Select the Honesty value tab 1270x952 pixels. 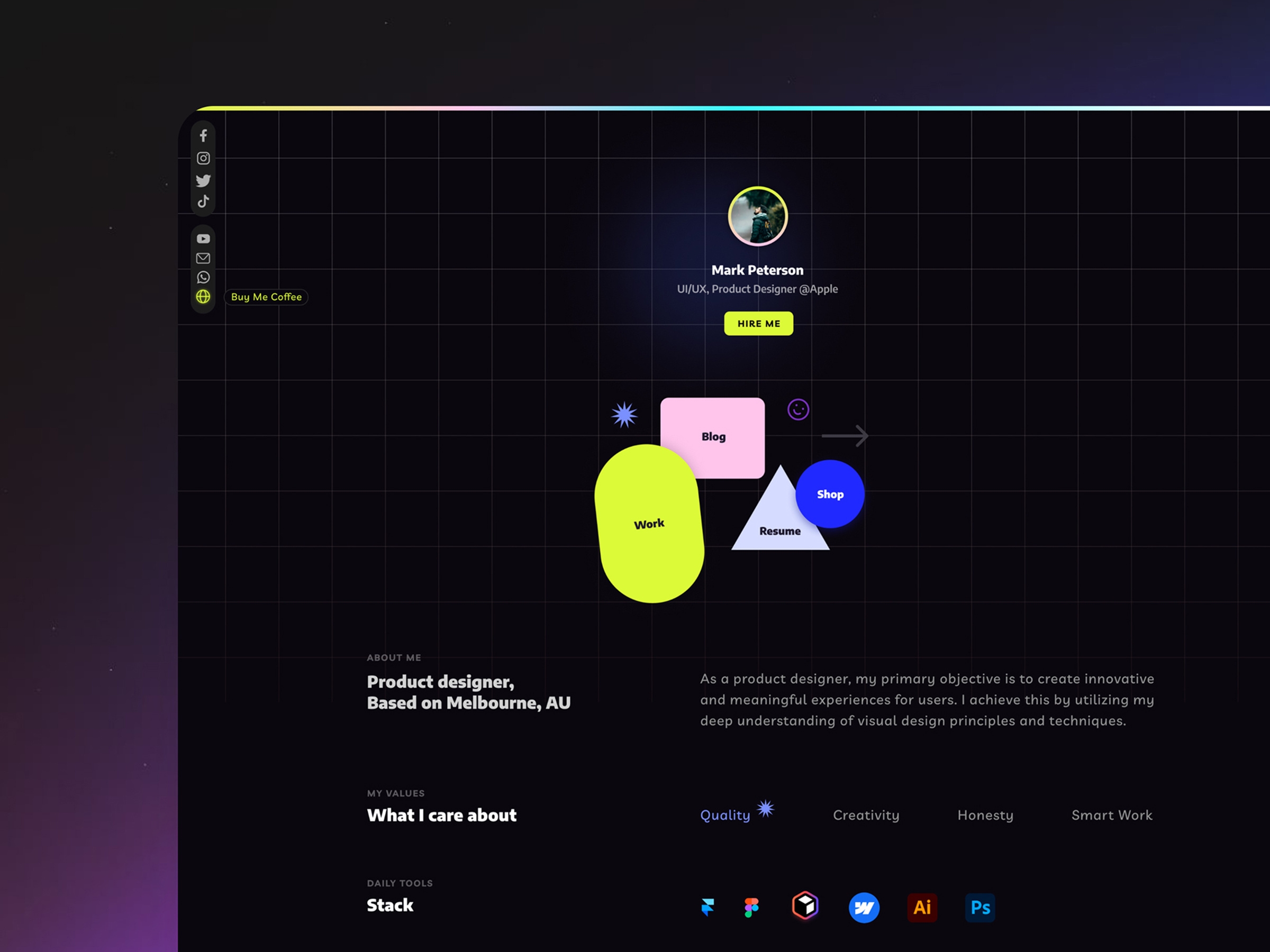pos(985,815)
